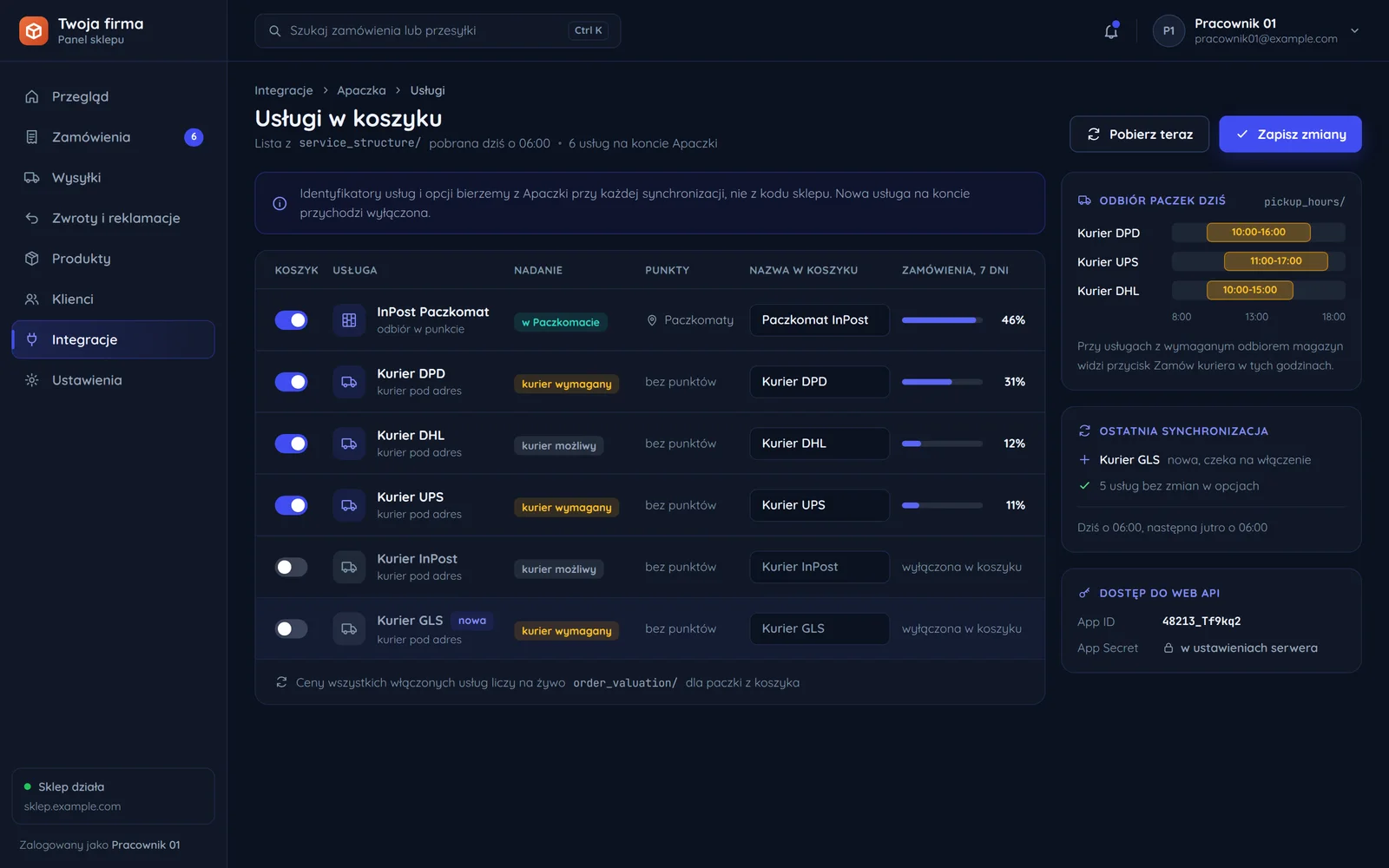Click Pobierz teraz button

[1139, 135]
